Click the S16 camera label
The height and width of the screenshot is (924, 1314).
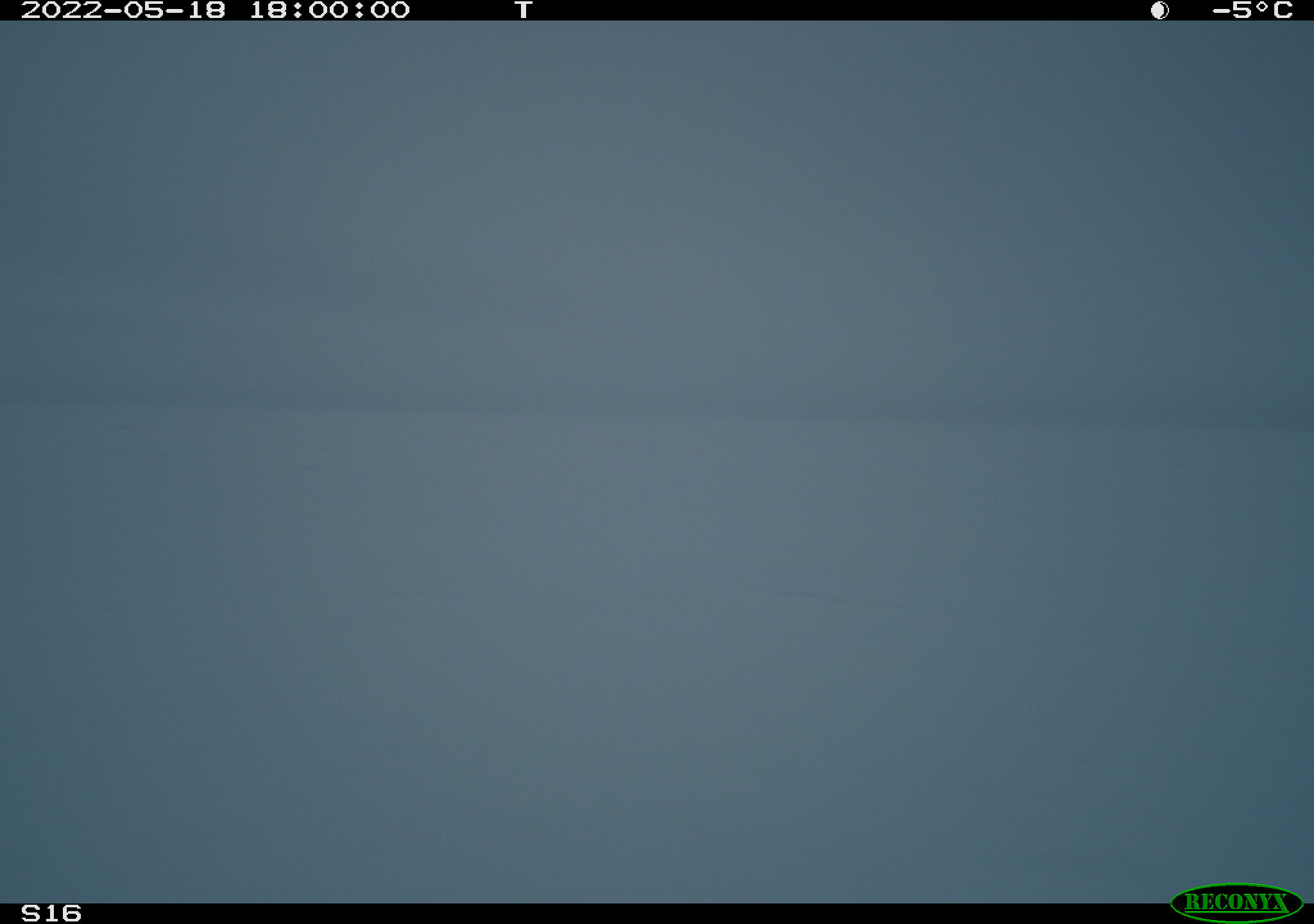51,913
